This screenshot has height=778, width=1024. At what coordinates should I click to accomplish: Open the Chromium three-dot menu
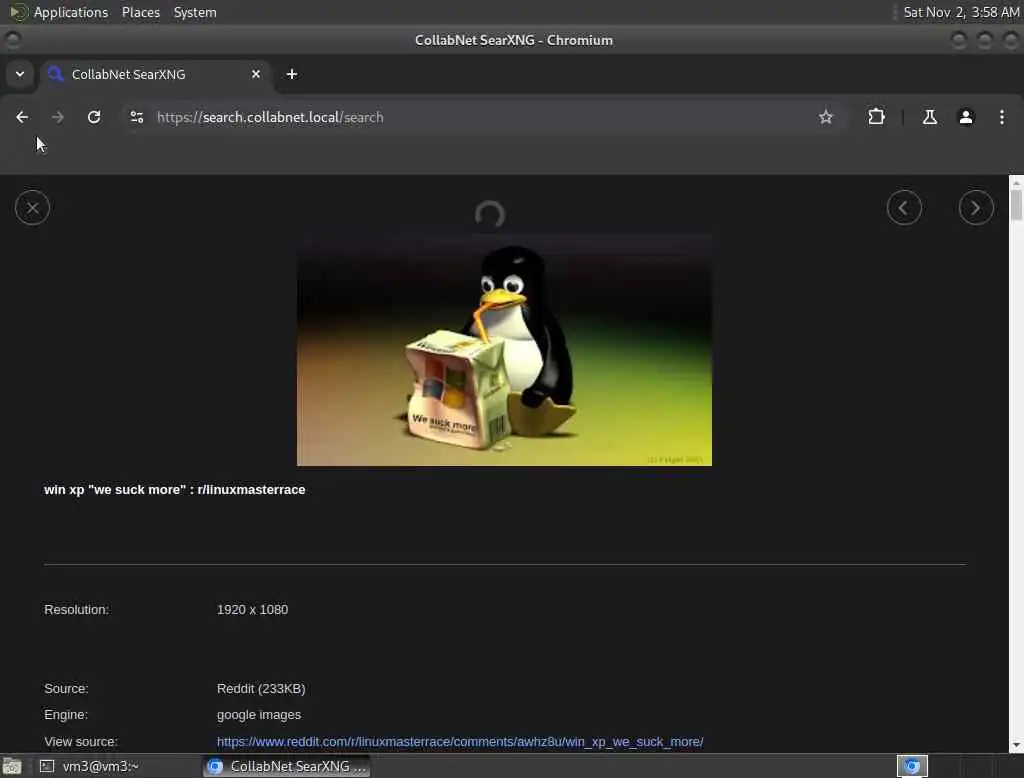1001,117
